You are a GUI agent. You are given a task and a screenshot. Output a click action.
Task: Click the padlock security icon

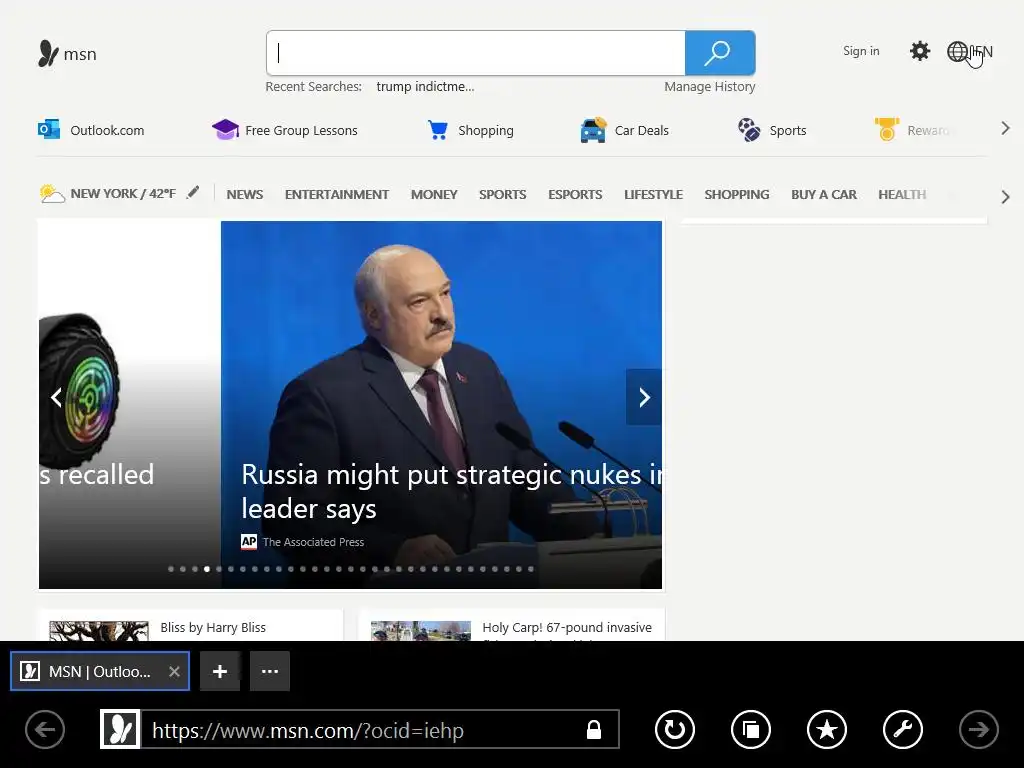click(x=594, y=729)
